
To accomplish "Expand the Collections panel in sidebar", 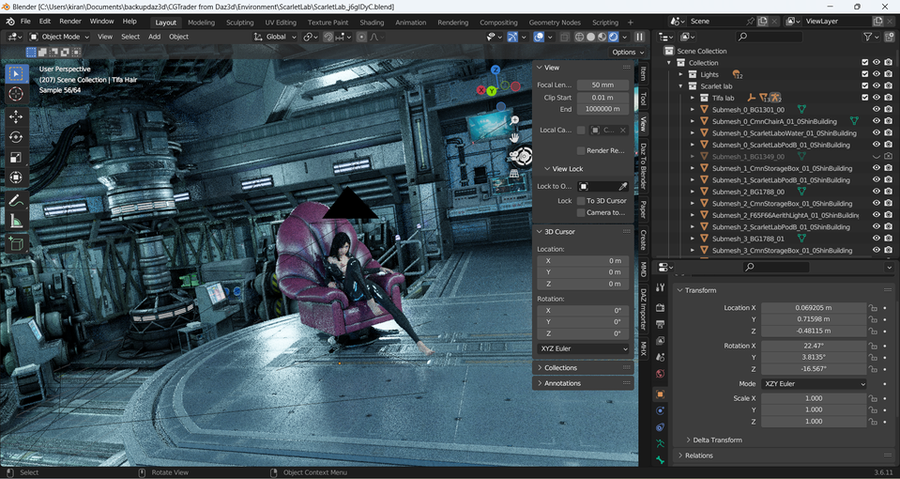I will (x=560, y=368).
